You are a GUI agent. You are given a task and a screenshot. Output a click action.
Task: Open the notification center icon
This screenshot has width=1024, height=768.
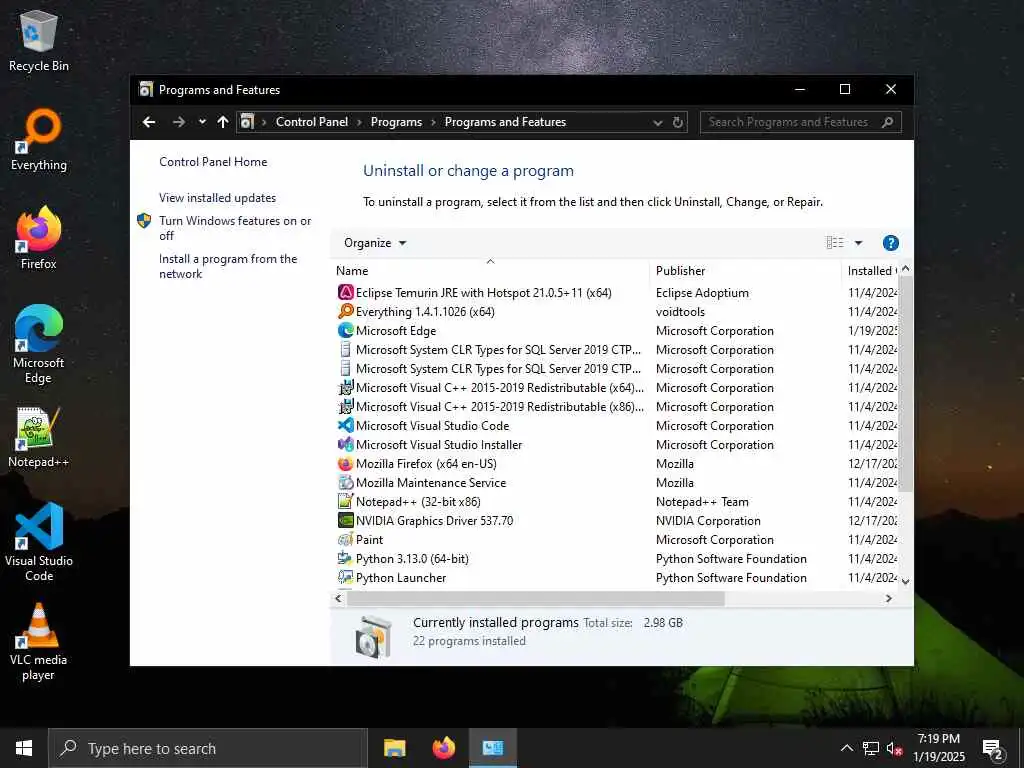click(993, 748)
